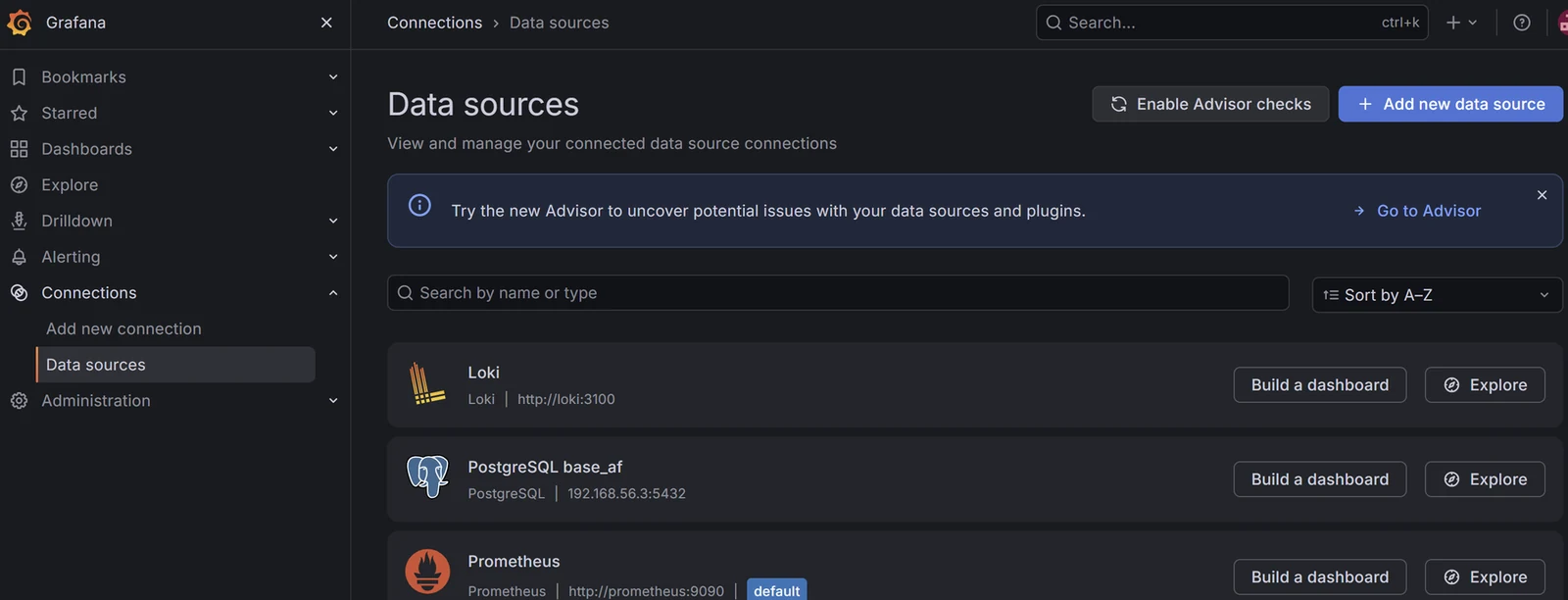The width and height of the screenshot is (1568, 600).
Task: Click the default badge on Prometheus
Action: pos(777,590)
